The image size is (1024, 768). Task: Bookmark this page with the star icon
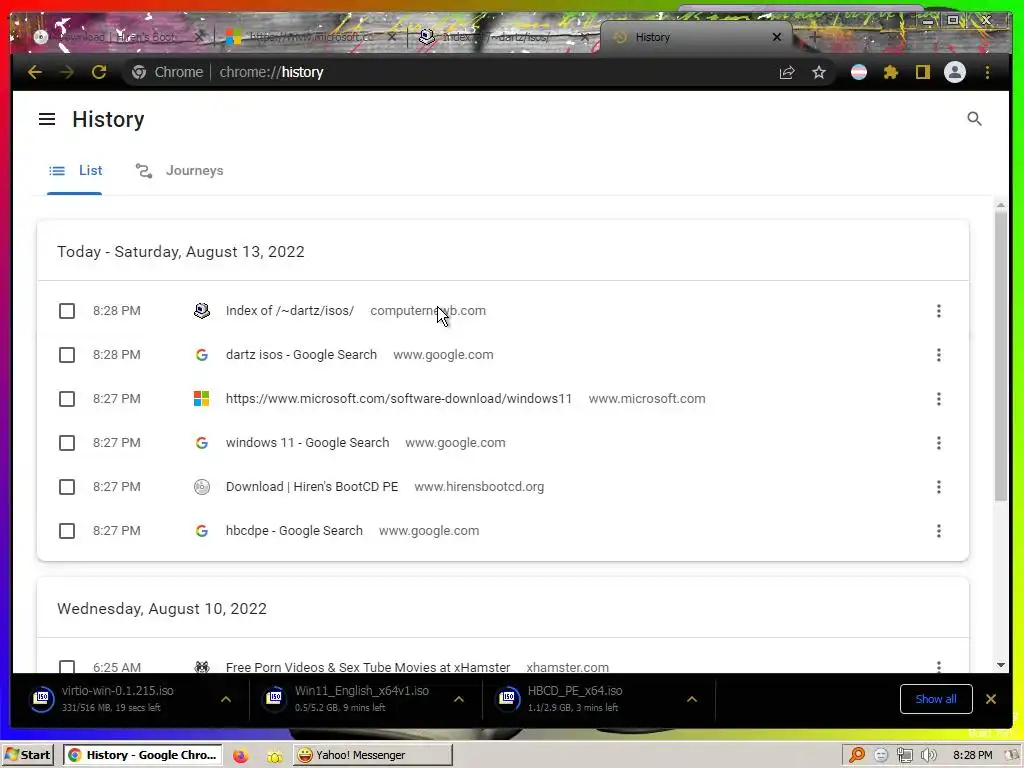(819, 72)
